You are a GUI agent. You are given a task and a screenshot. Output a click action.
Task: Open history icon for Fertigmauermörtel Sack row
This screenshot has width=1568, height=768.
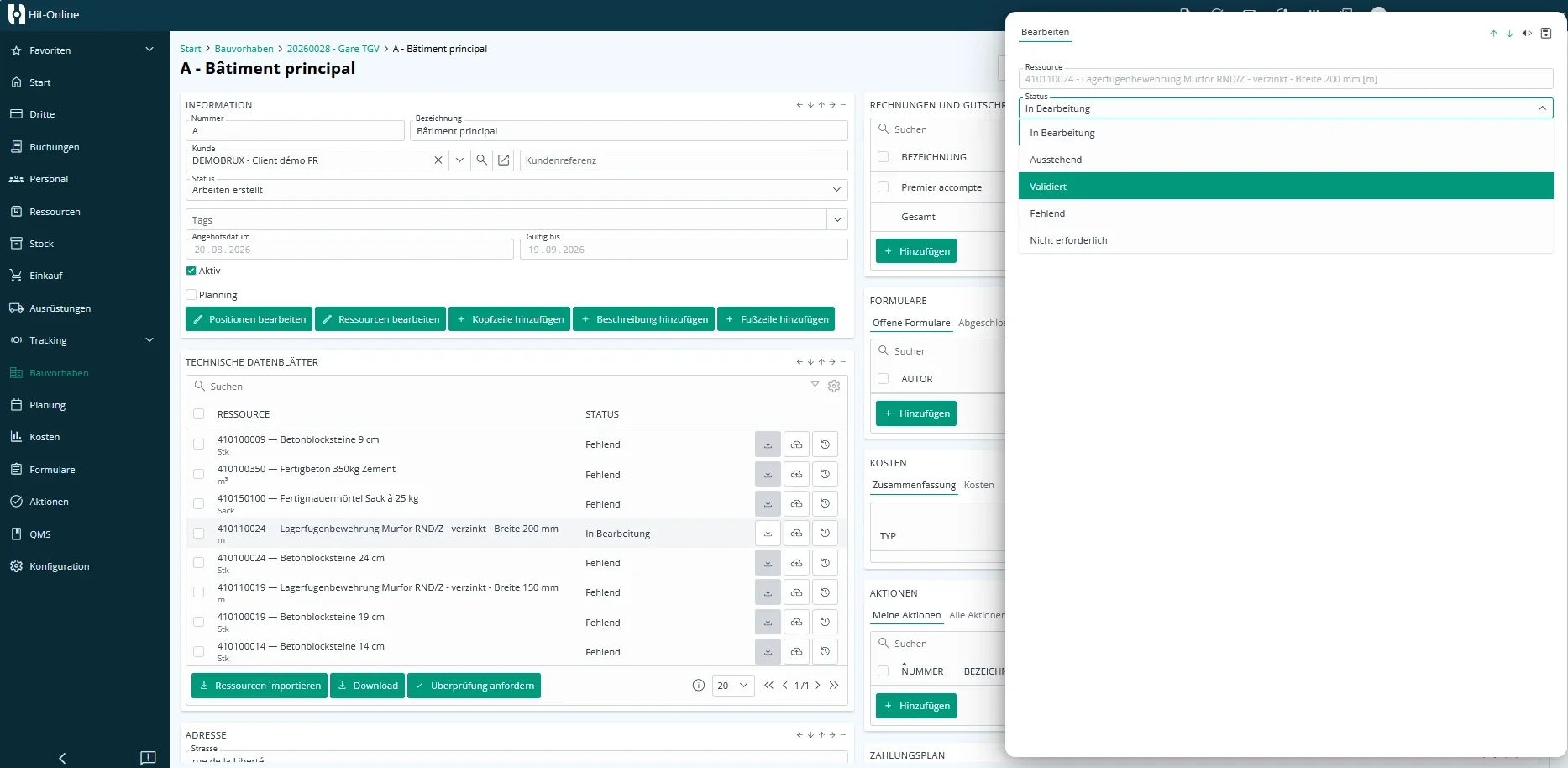pyautogui.click(x=825, y=503)
